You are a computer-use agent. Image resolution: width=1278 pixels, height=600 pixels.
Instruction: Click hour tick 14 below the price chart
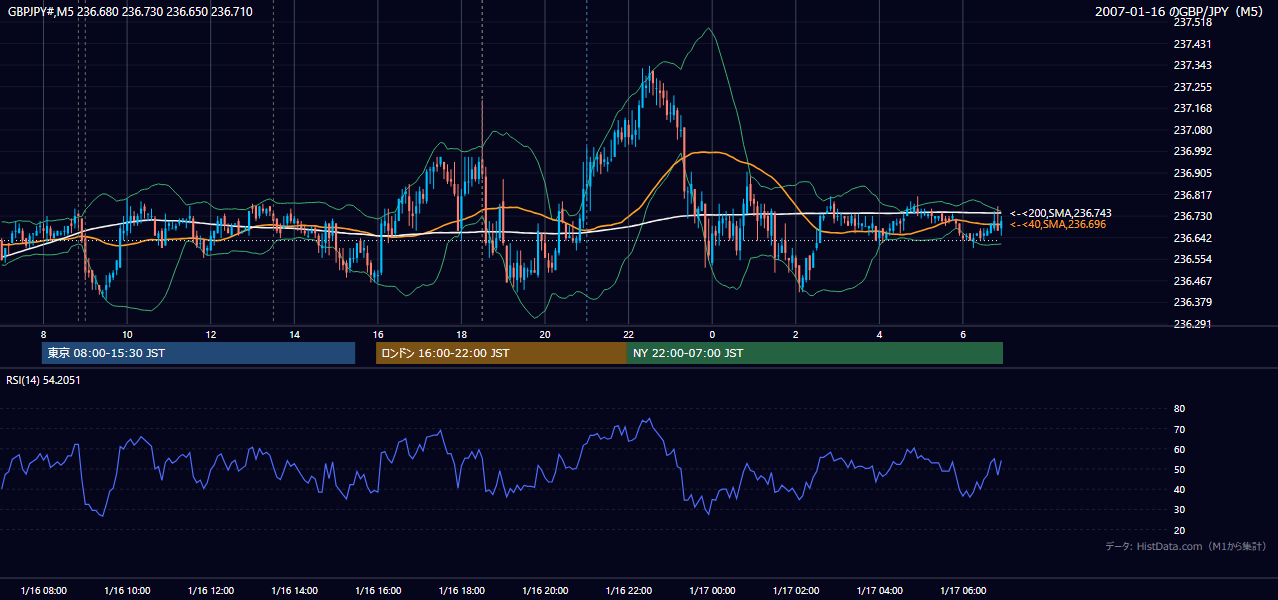coord(294,333)
